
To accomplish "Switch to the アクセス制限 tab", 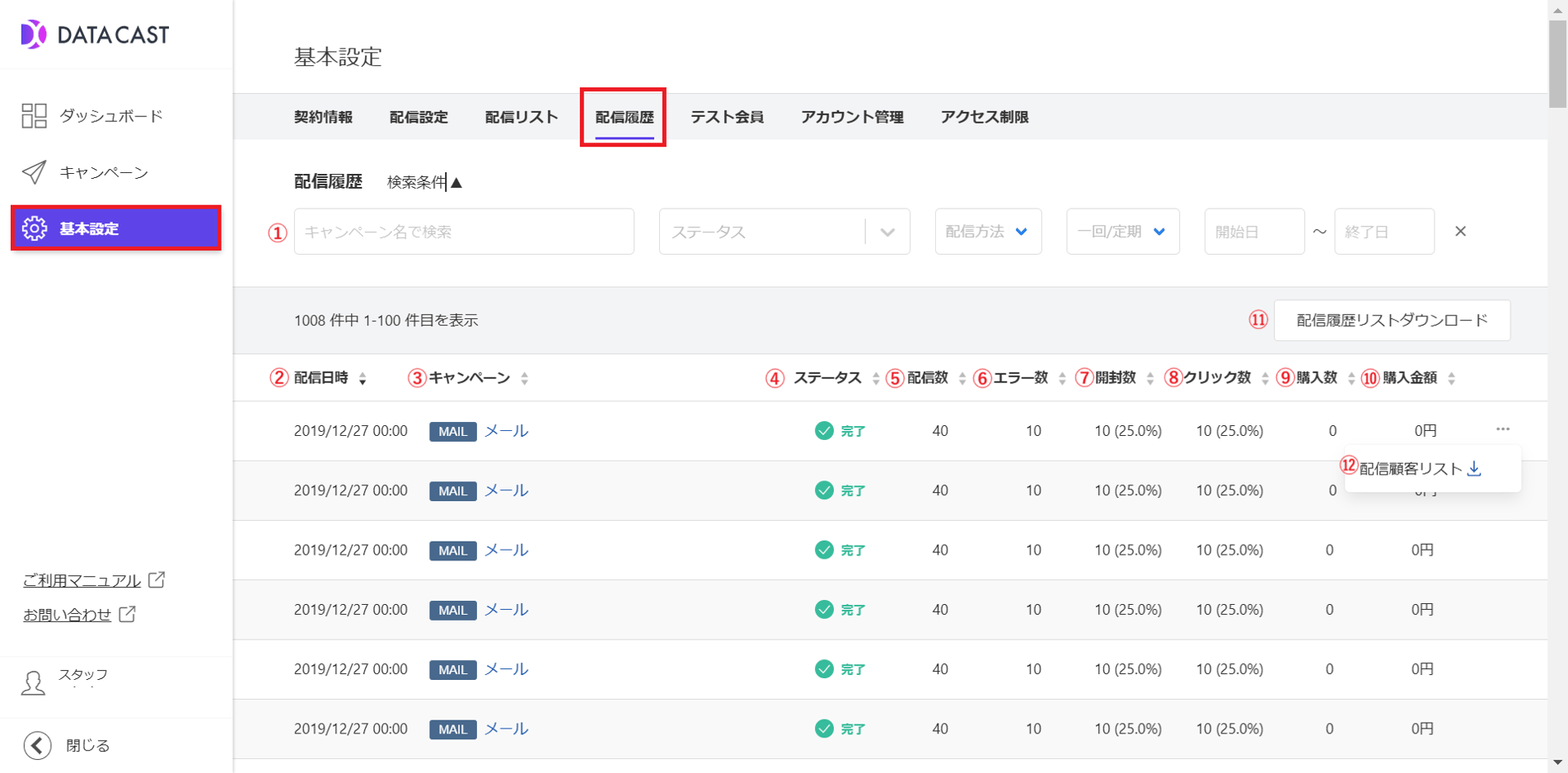I will pos(985,117).
